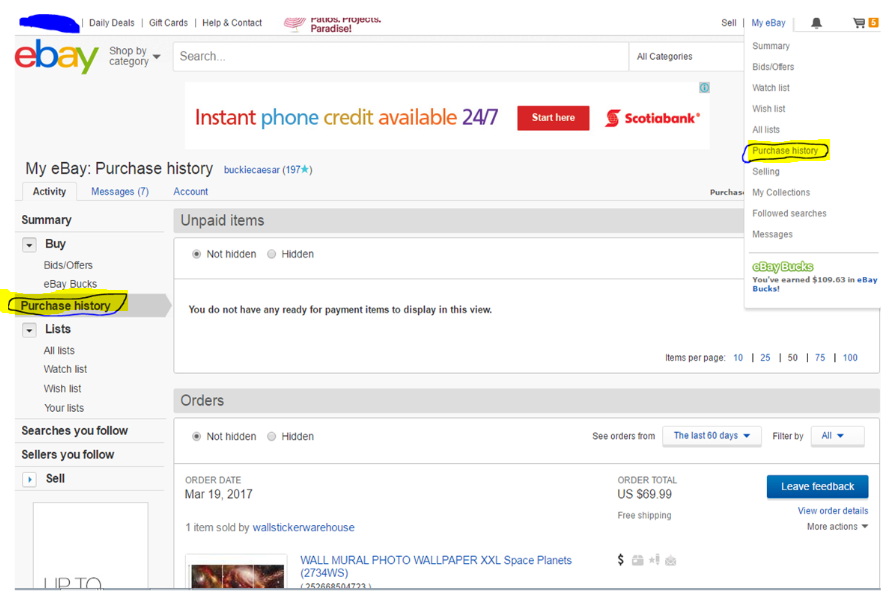Select Not hidden under Unpaid items

(196, 254)
